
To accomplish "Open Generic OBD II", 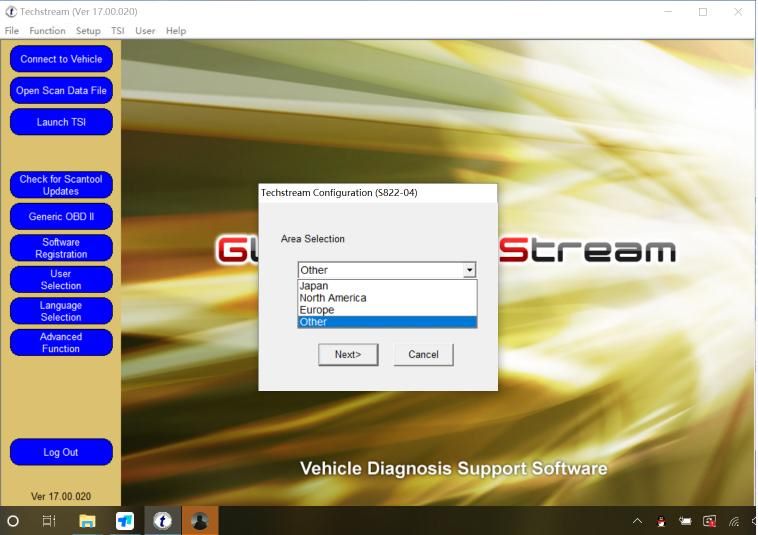I will [x=61, y=217].
